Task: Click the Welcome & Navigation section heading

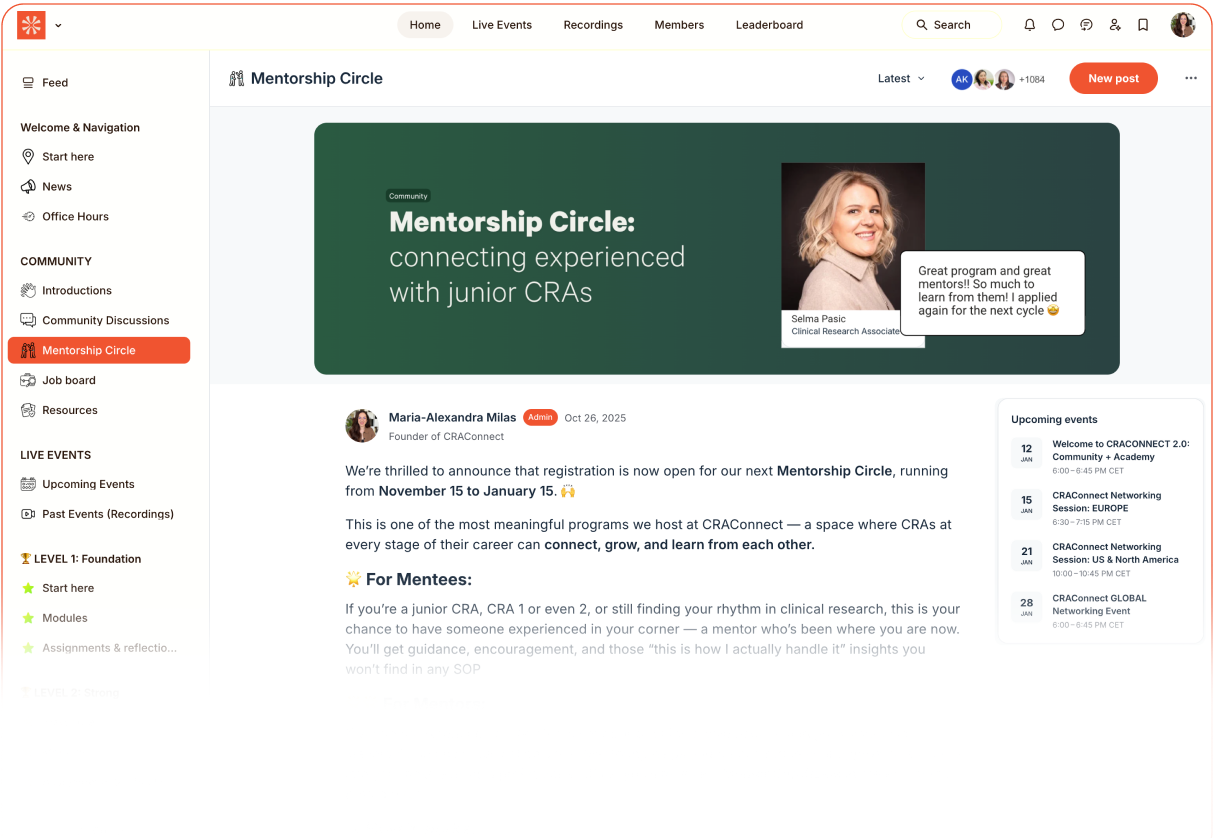Action: (x=80, y=128)
